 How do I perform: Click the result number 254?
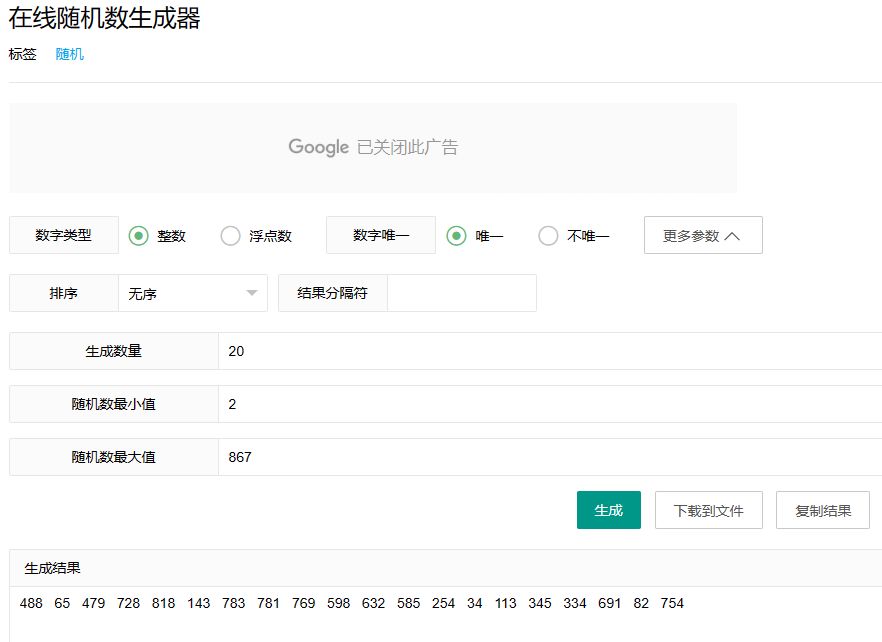pyautogui.click(x=443, y=603)
